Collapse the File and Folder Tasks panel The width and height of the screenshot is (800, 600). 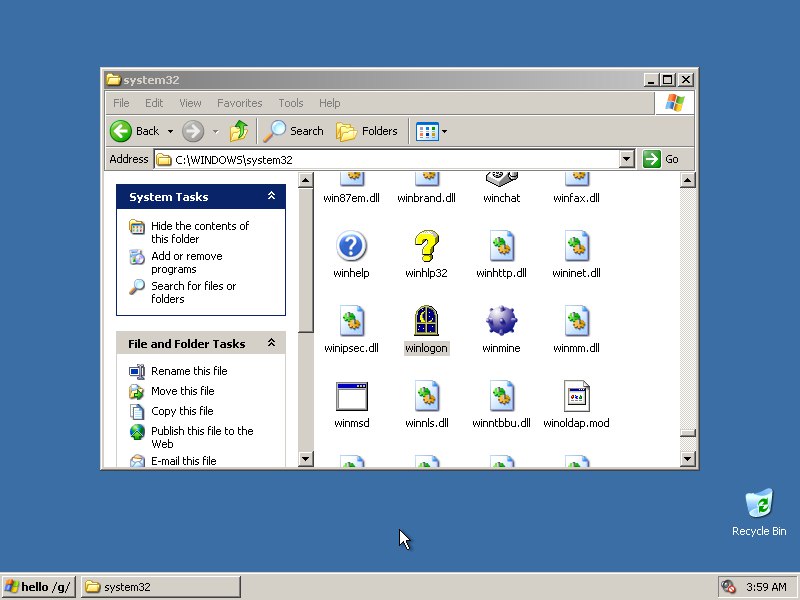pyautogui.click(x=271, y=343)
